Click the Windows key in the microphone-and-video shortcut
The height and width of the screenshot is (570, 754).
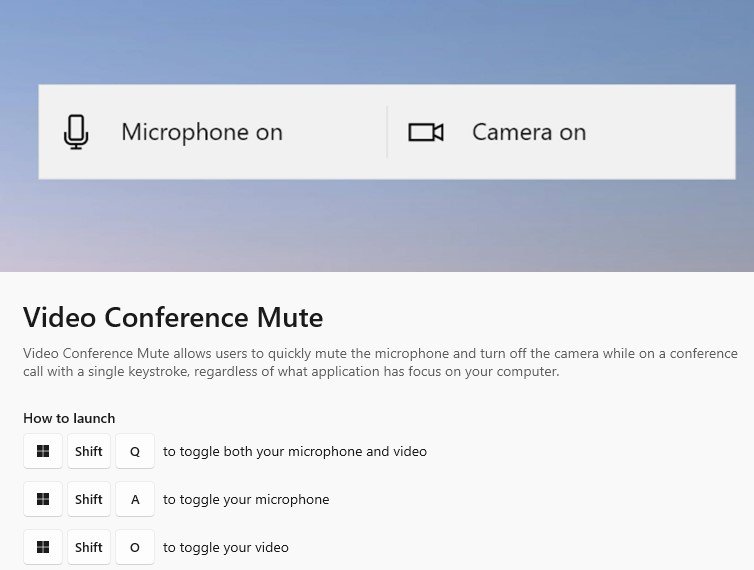[x=43, y=451]
